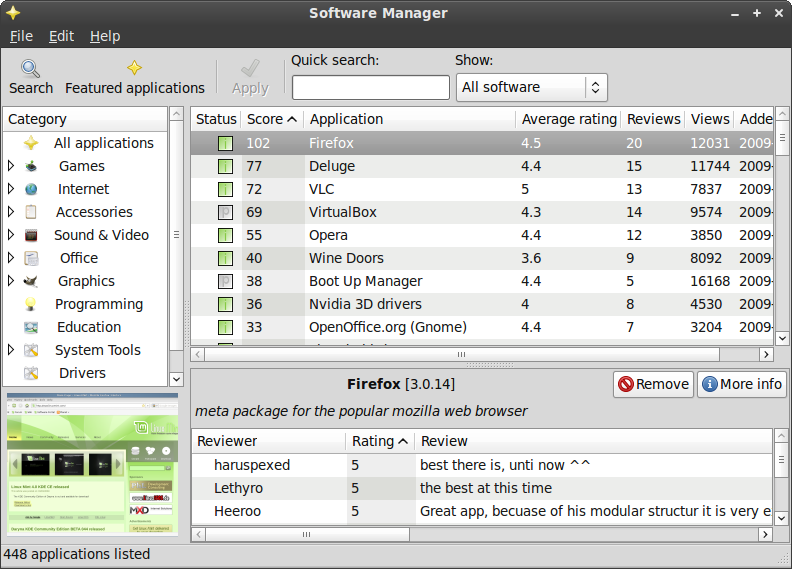
Task: Select the Heeroo review row
Action: (482, 511)
